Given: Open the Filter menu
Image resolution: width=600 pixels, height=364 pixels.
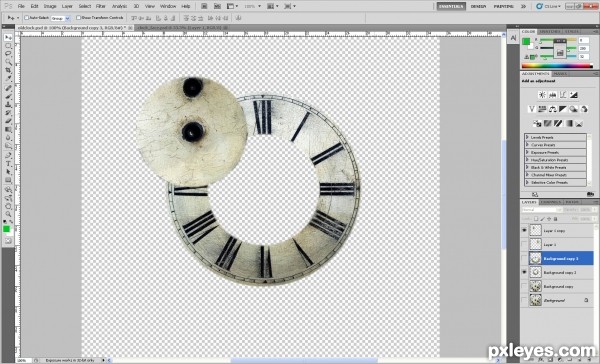Looking at the screenshot, I should coord(101,6).
